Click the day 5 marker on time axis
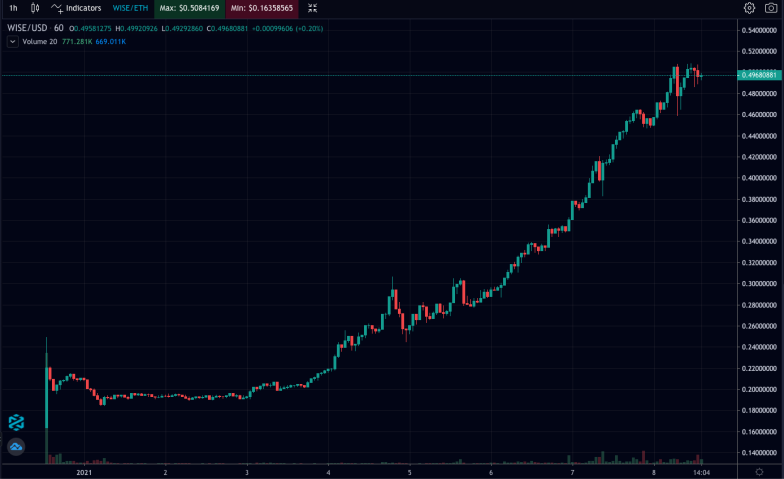 410,472
